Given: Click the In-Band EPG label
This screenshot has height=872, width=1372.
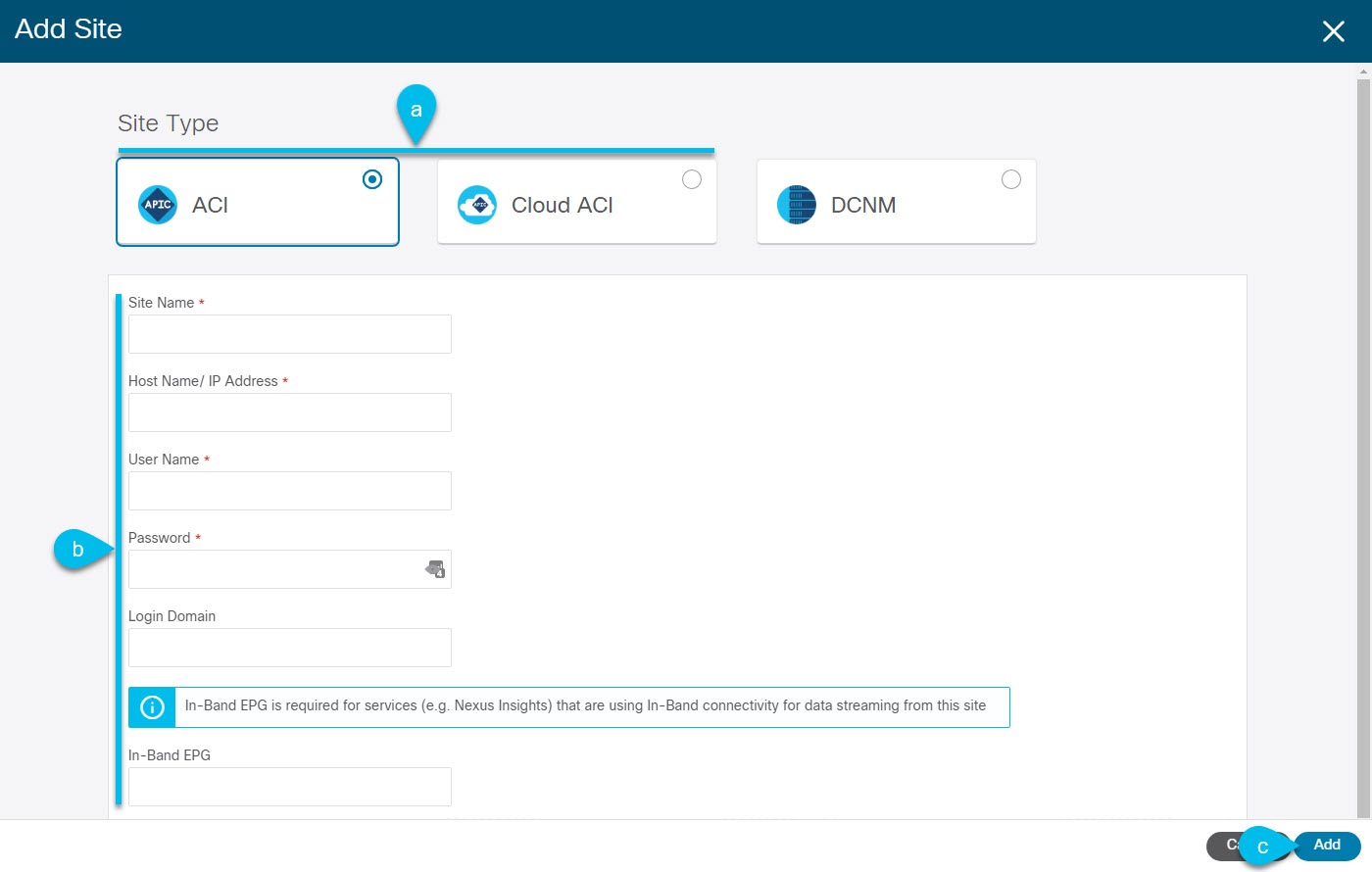Looking at the screenshot, I should point(170,755).
